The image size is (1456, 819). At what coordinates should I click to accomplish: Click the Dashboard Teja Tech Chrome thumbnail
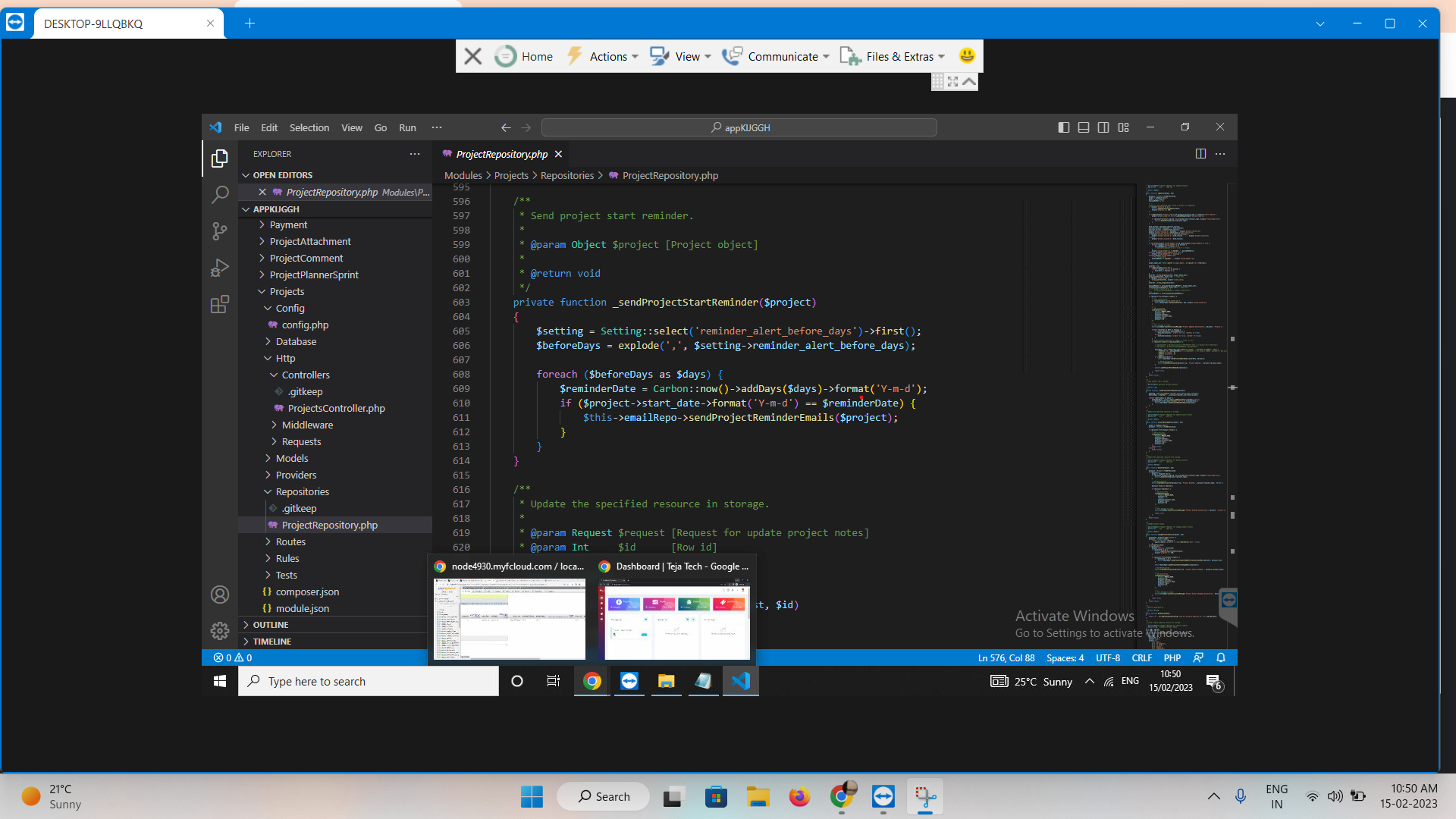674,620
